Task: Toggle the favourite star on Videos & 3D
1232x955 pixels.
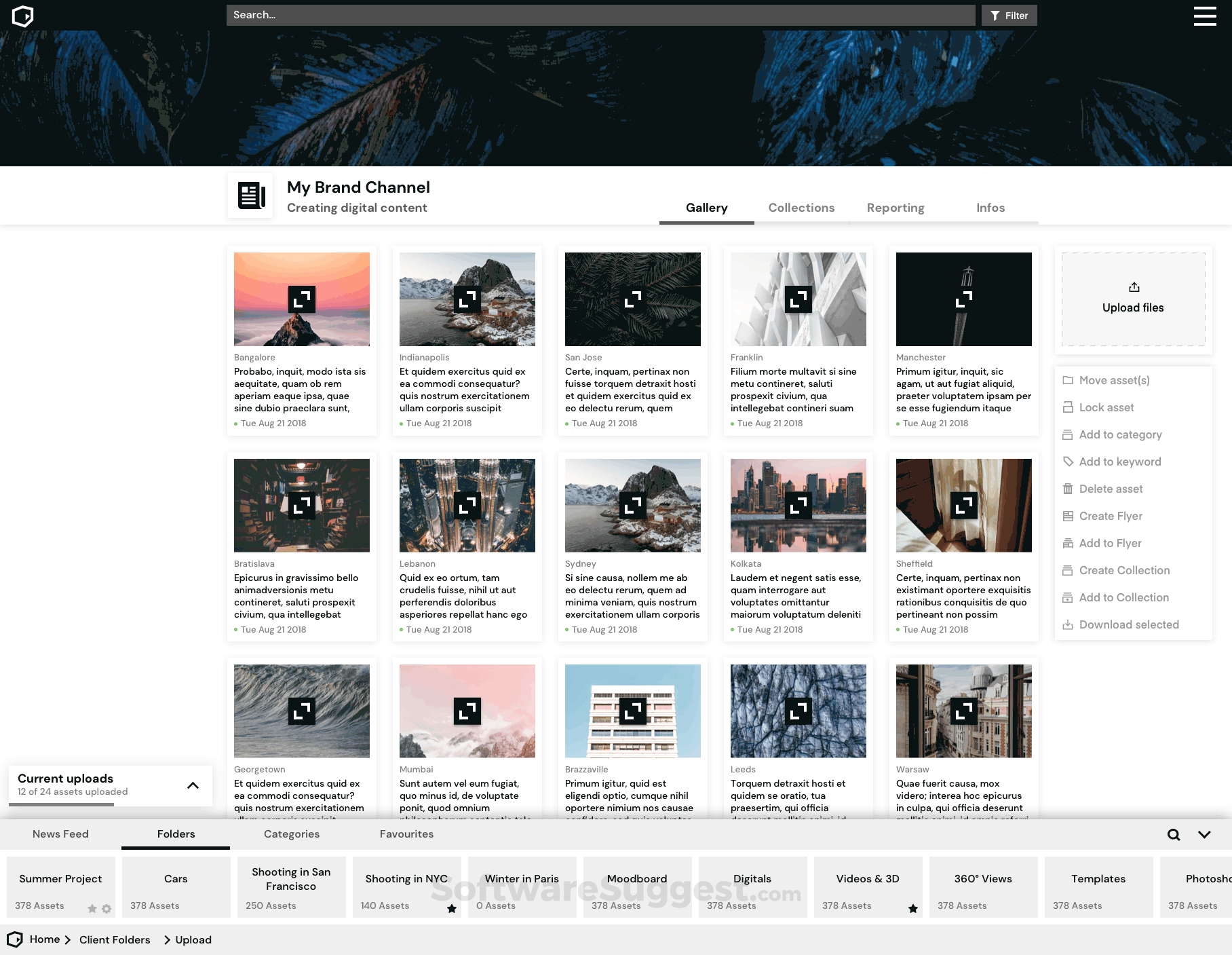Action: click(x=913, y=908)
